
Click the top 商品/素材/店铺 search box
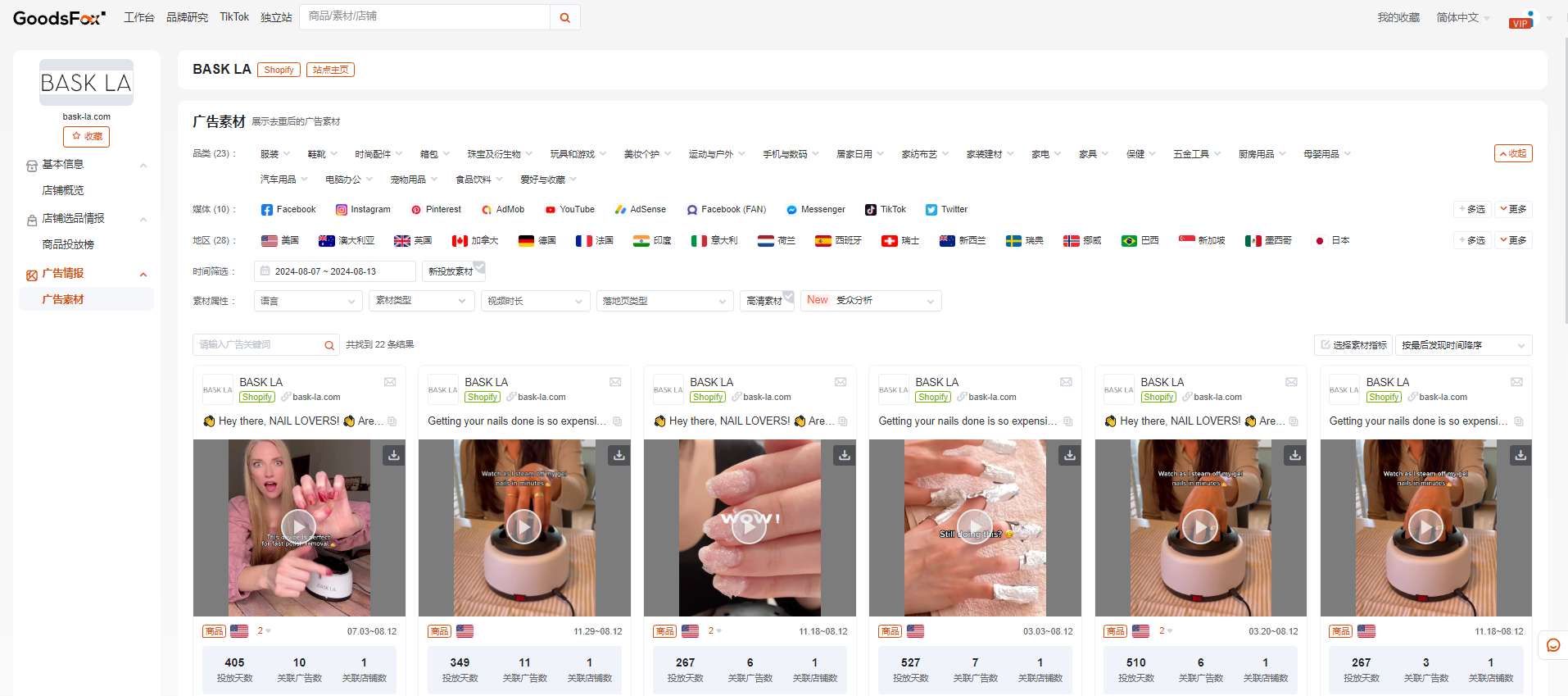[425, 17]
